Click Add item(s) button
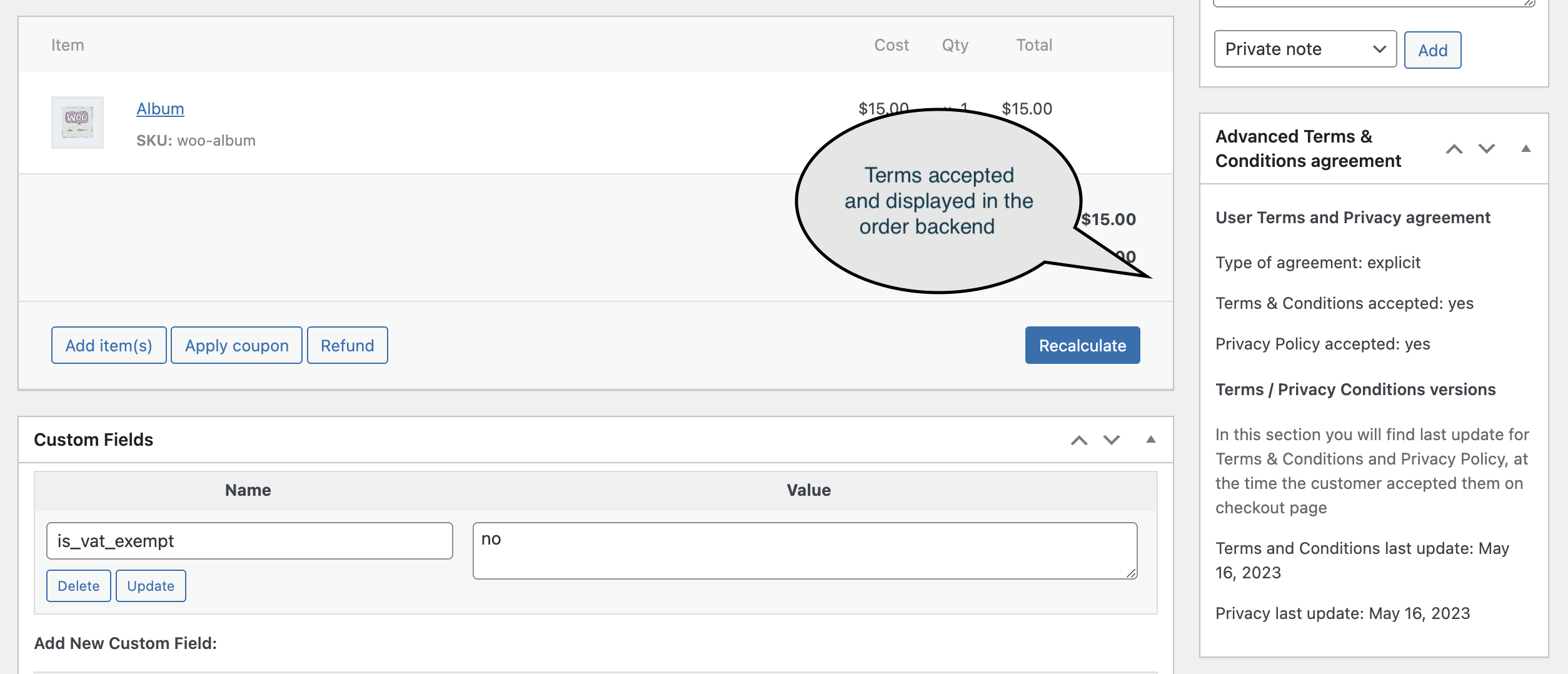 109,345
